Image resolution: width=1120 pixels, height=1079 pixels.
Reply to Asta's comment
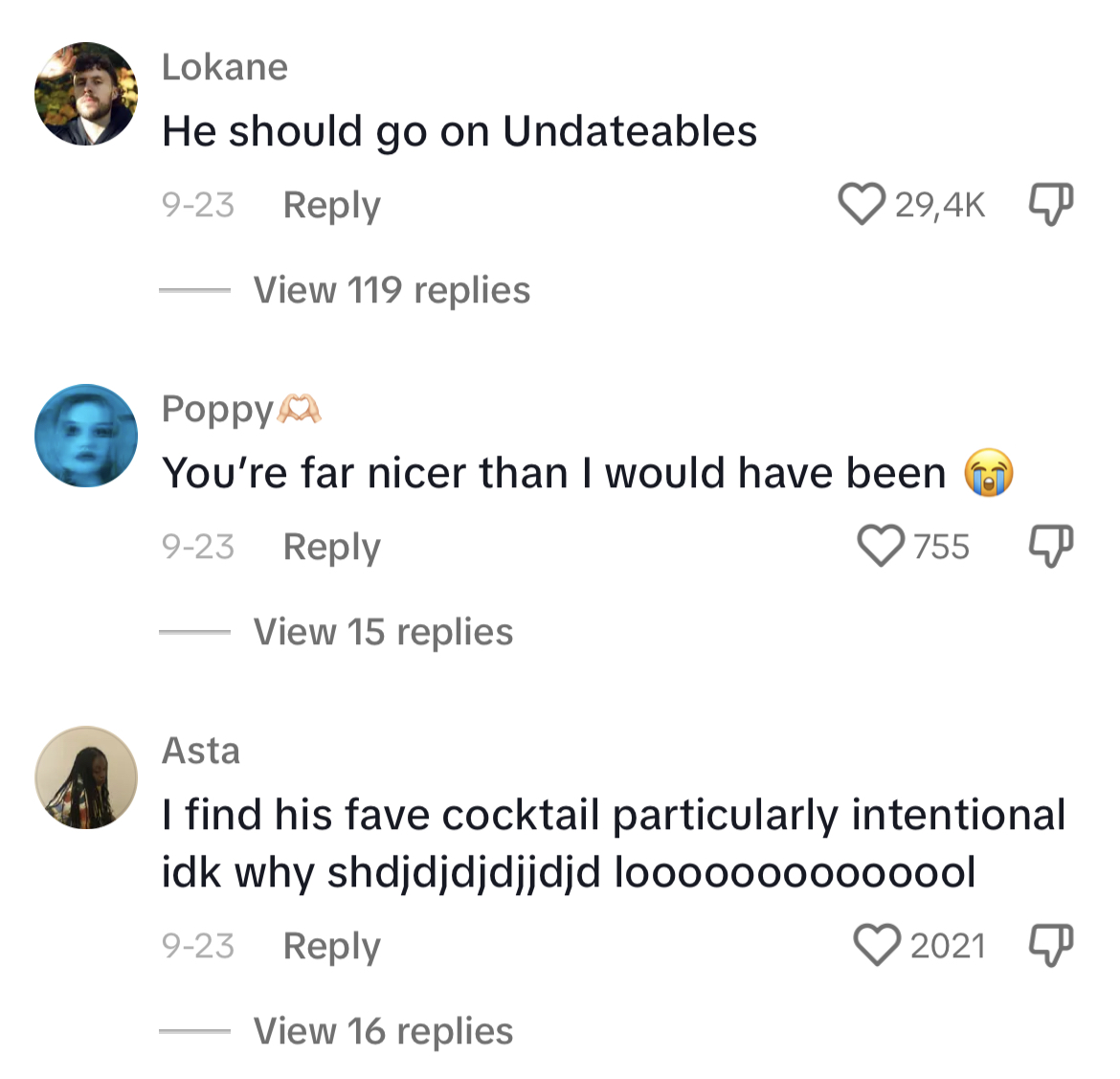click(332, 947)
